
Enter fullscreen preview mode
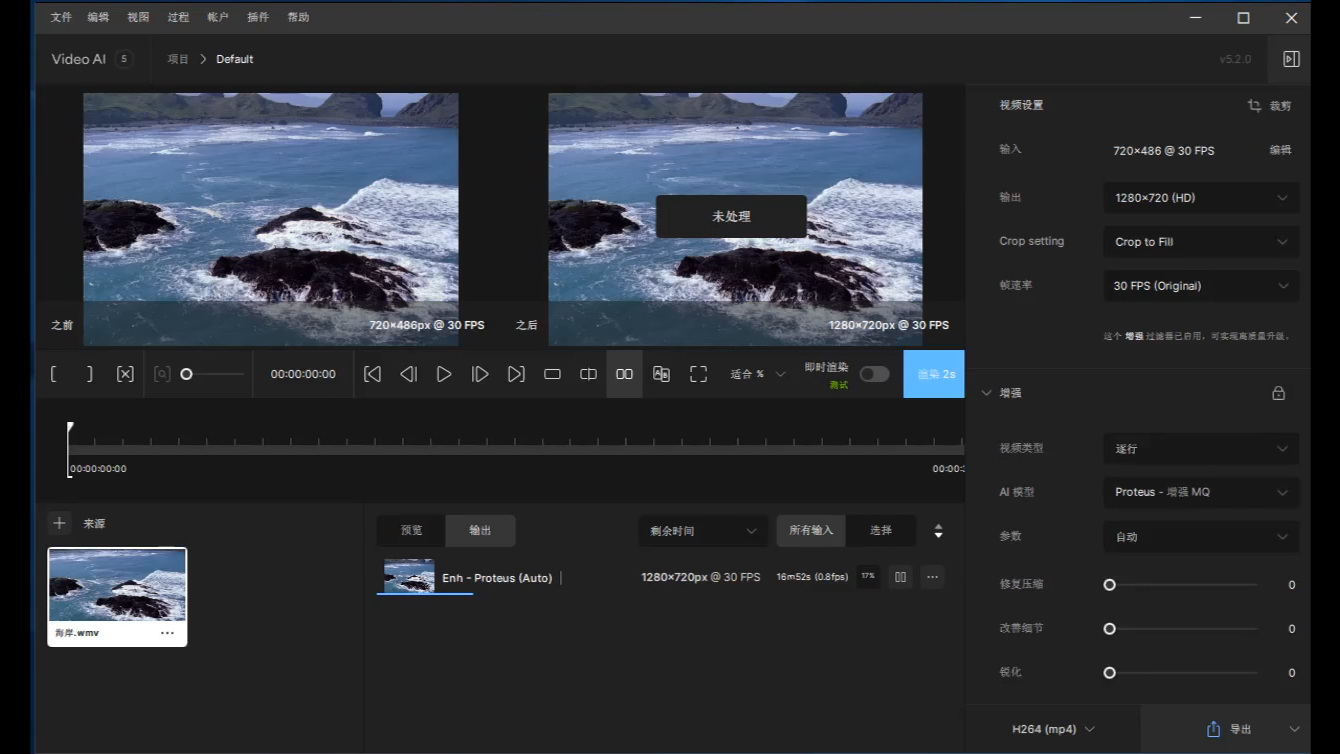point(698,374)
